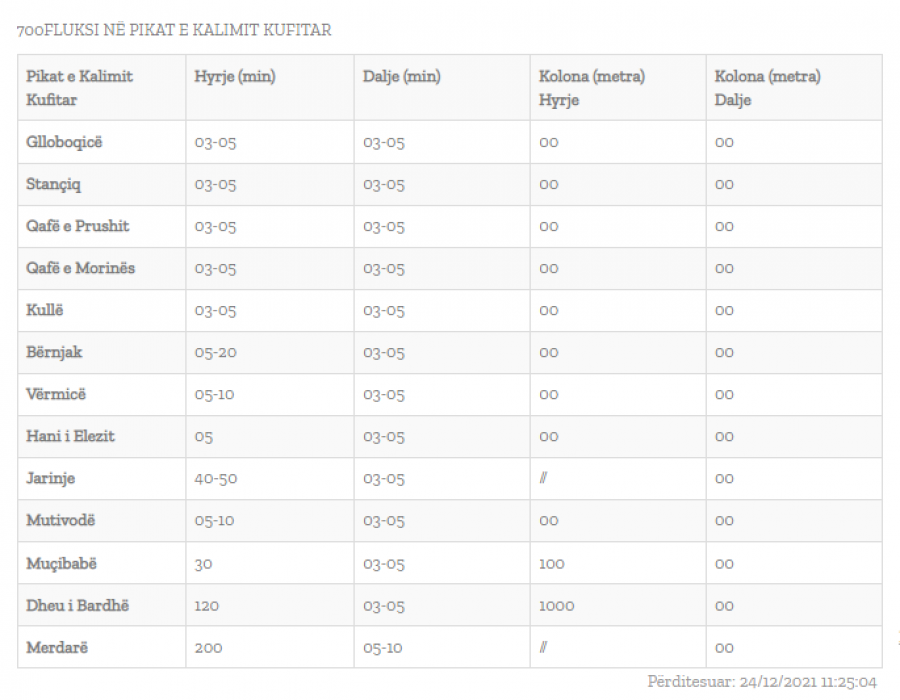This screenshot has width=900, height=700.
Task: Select the Kolona (metra) Dalje header
Action: 767,88
